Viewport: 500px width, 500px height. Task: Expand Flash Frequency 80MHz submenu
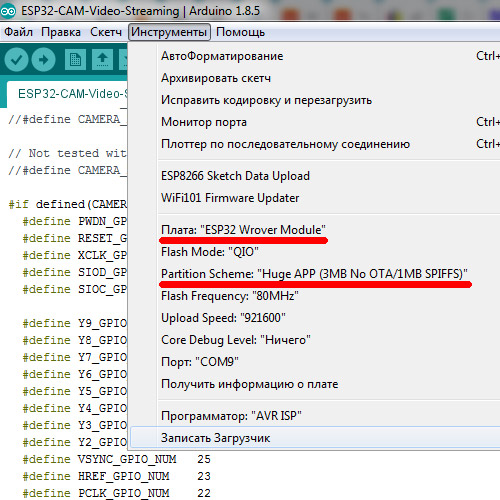click(x=313, y=296)
